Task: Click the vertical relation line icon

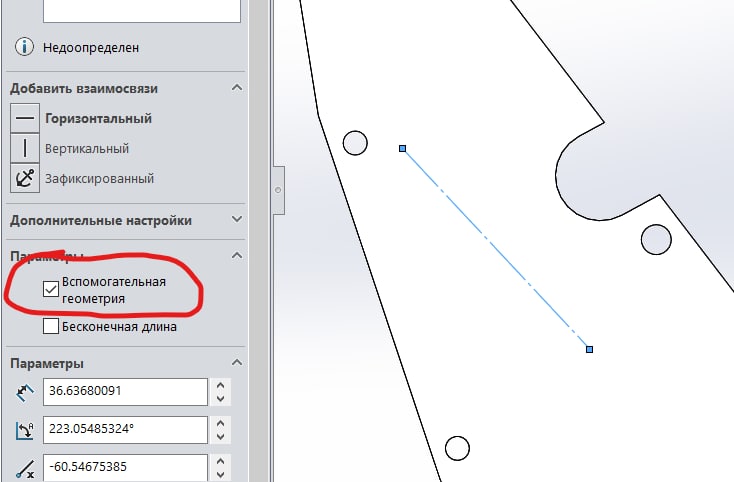Action: pos(25,148)
